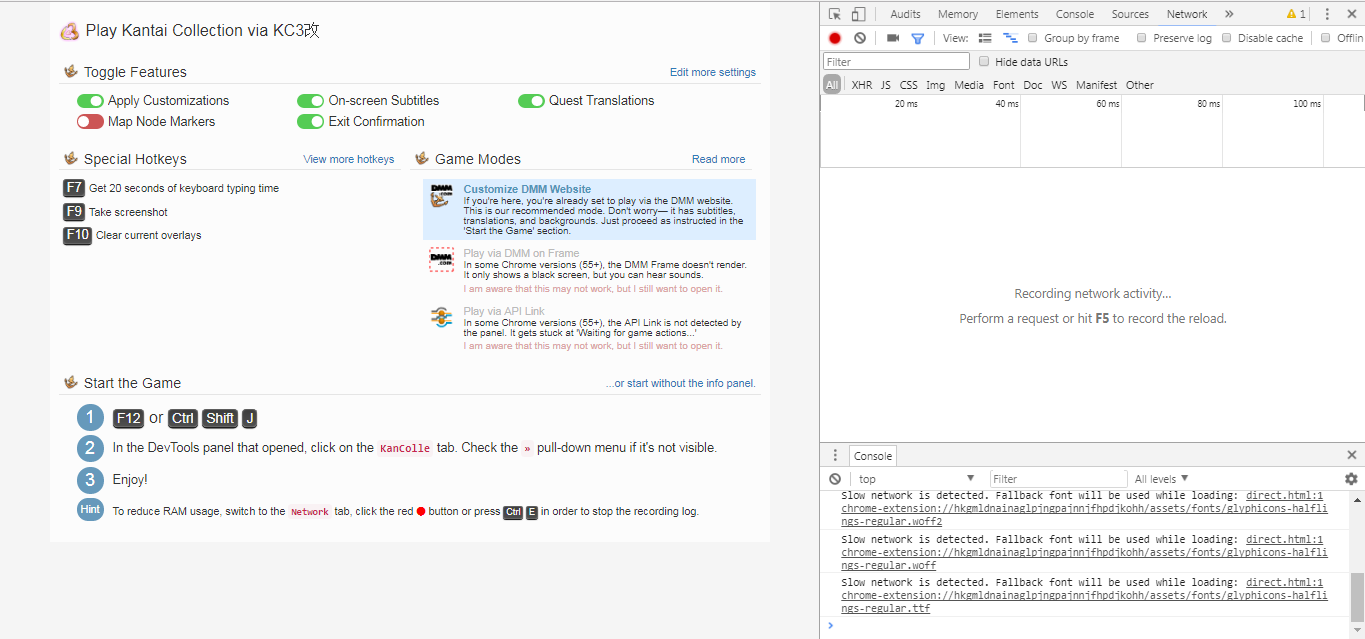1365x639 pixels.
Task: Click inside the network Filter input field
Action: (895, 61)
